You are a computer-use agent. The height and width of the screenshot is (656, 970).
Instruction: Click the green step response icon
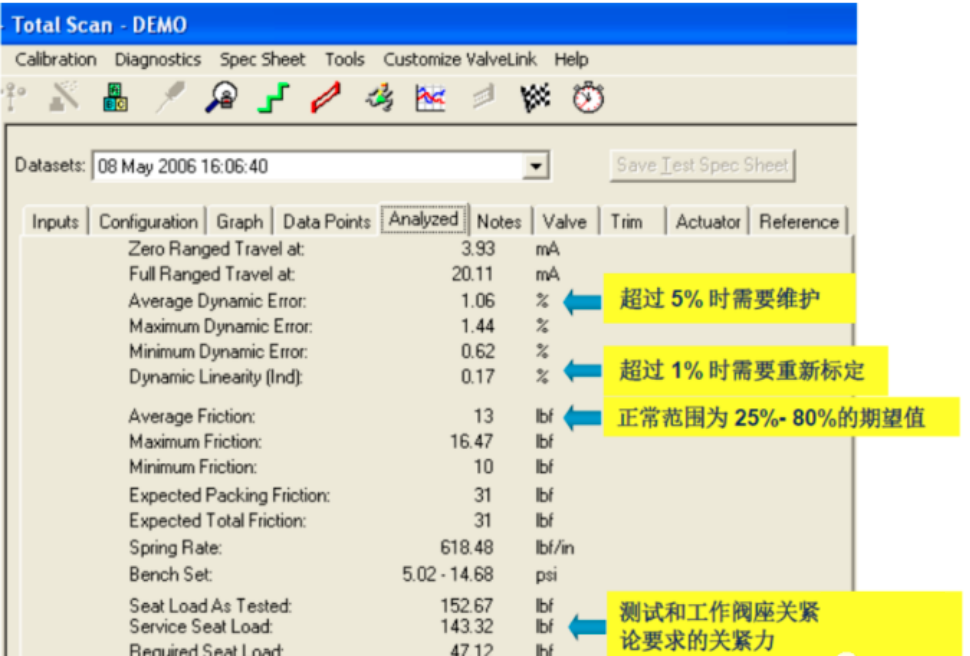pyautogui.click(x=273, y=98)
